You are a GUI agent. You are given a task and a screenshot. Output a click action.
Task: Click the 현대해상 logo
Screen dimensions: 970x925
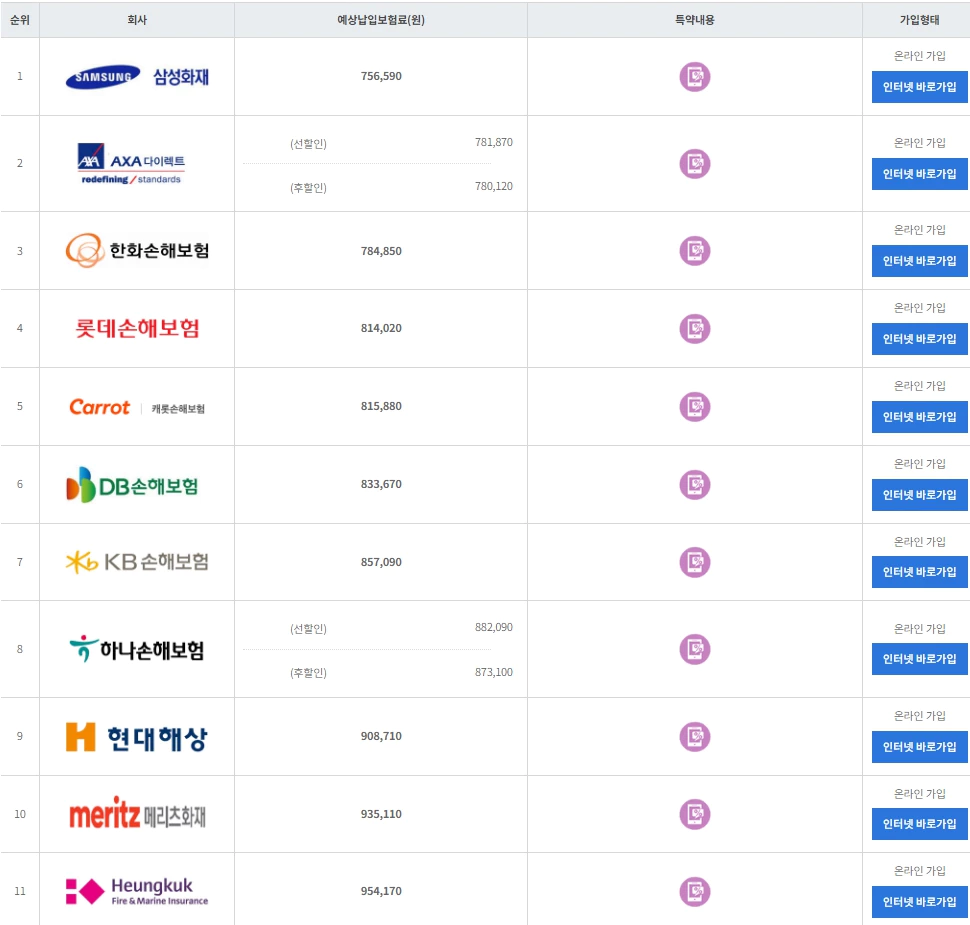coord(137,737)
